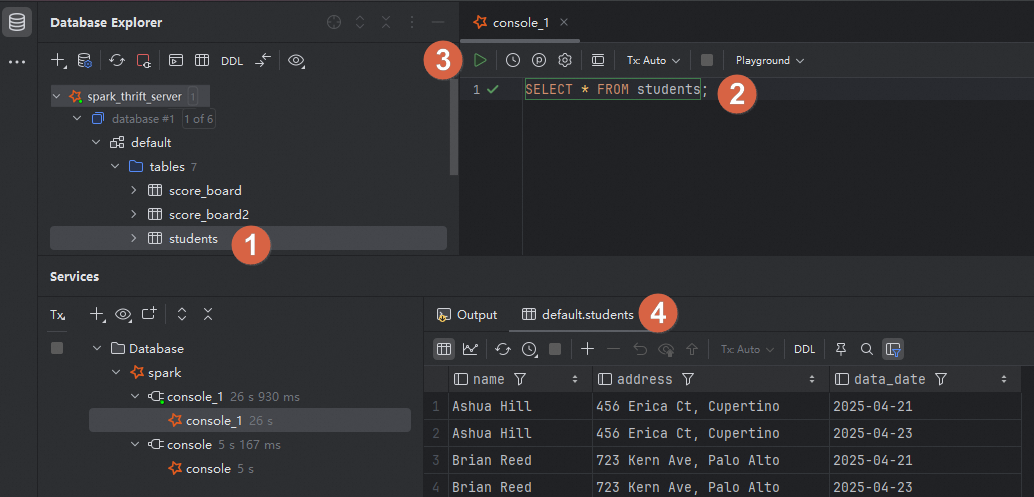
Task: Click the Tx icon in Services toolbar
Action: coord(57,315)
